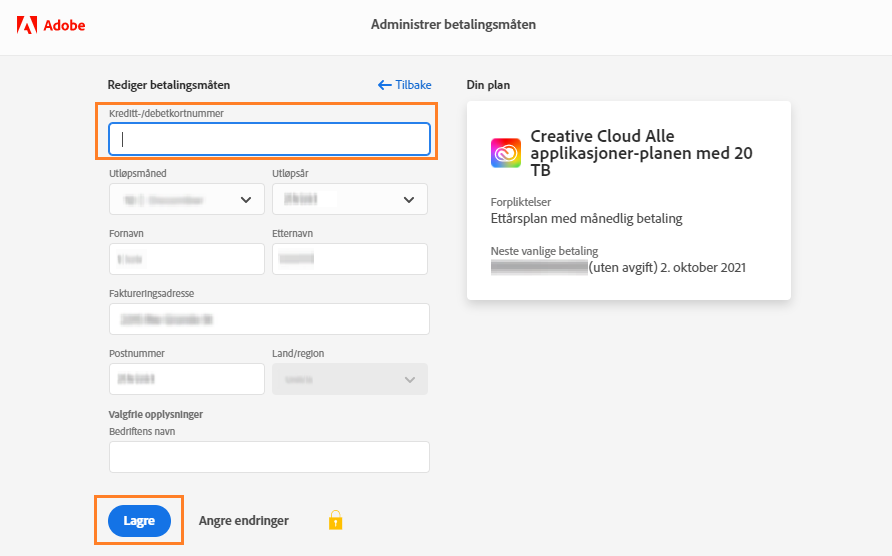Click the Din plan heading
Image resolution: width=892 pixels, height=556 pixels.
488,85
